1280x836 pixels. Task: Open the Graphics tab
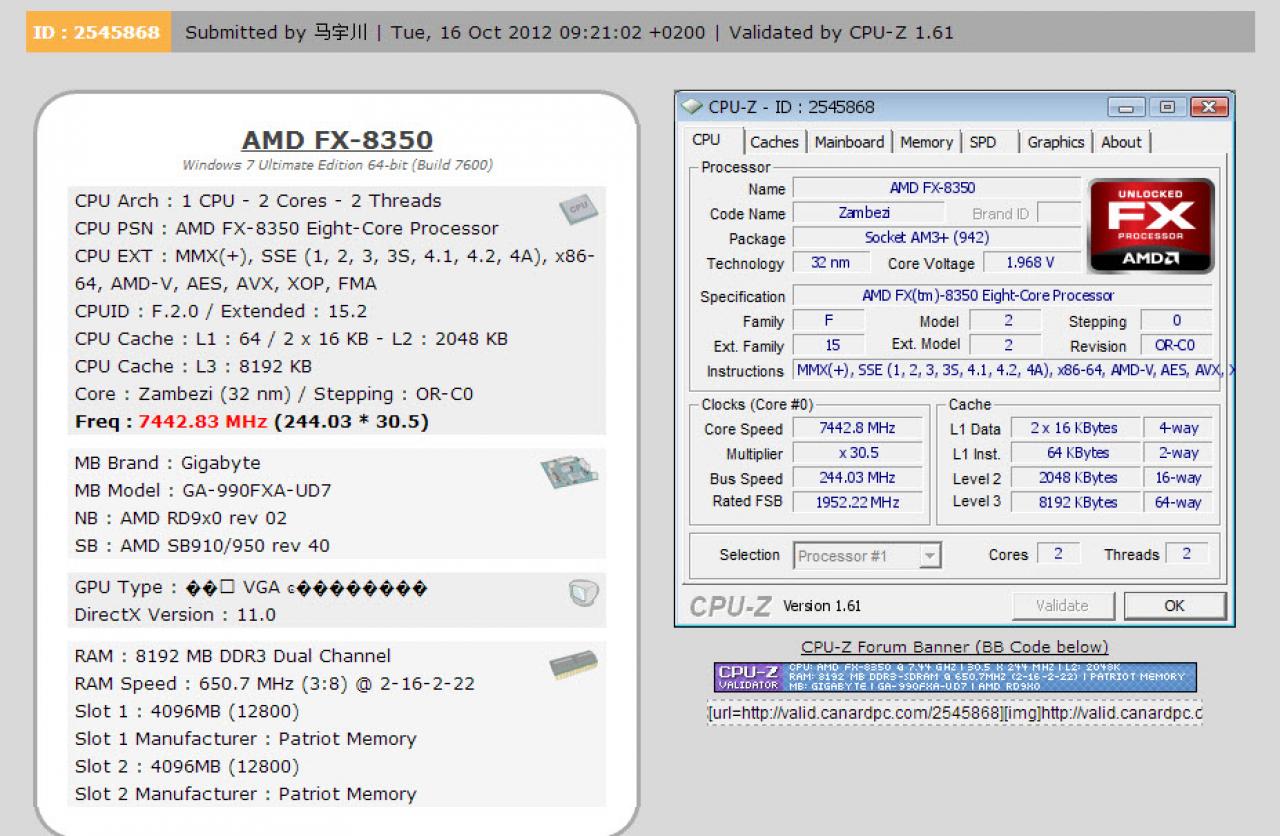[1055, 142]
